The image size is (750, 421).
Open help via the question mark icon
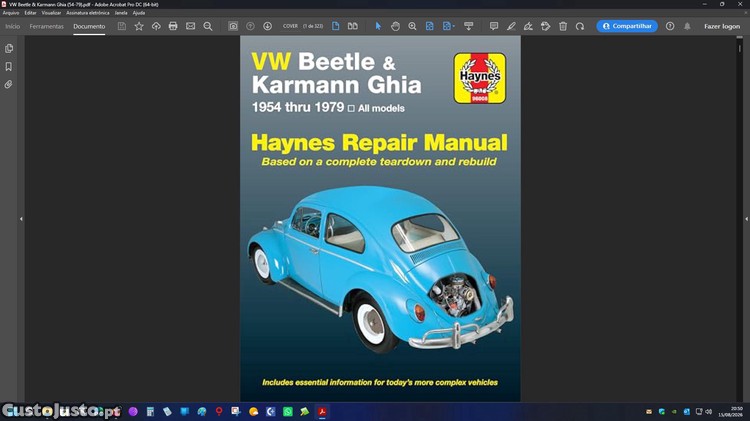670,26
